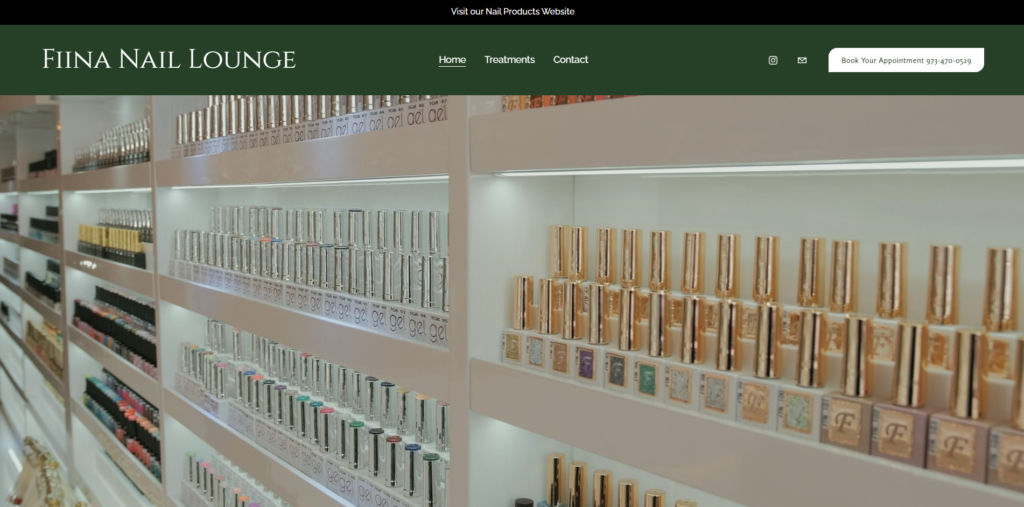1024x507 pixels.
Task: Go to the Home menu item
Action: pyautogui.click(x=452, y=60)
